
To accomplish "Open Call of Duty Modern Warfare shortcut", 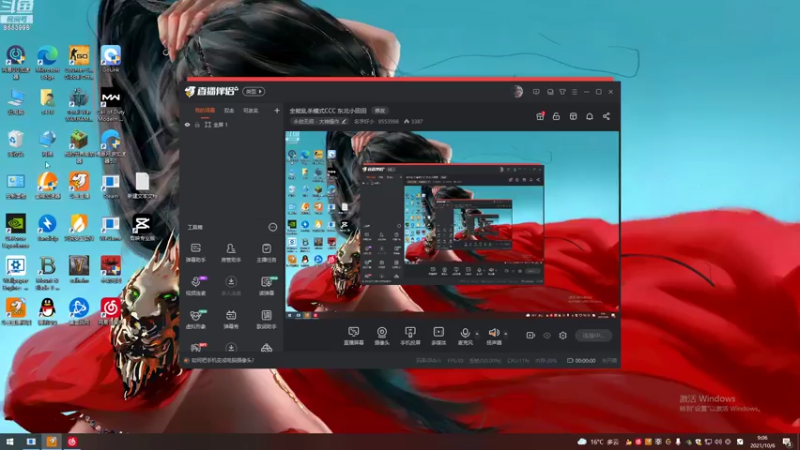I will pyautogui.click(x=111, y=105).
